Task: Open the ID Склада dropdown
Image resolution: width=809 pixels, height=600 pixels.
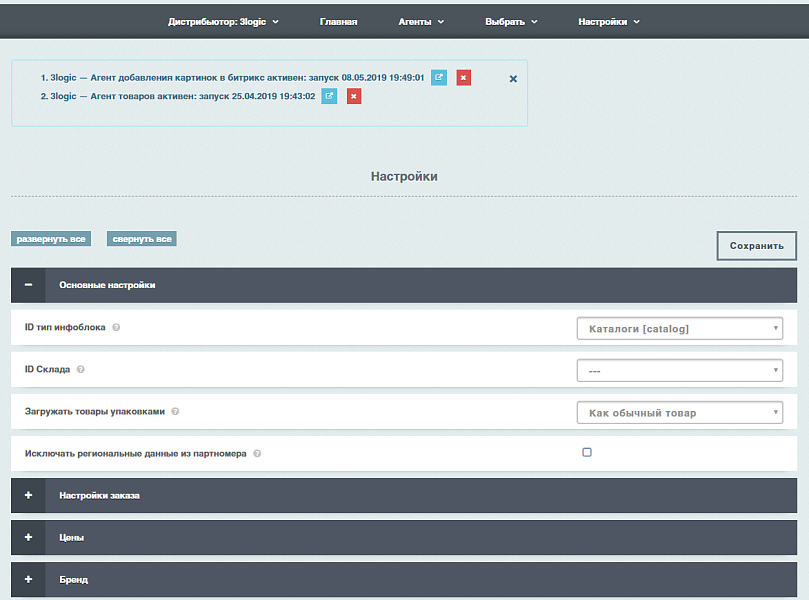Action: pyautogui.click(x=679, y=370)
